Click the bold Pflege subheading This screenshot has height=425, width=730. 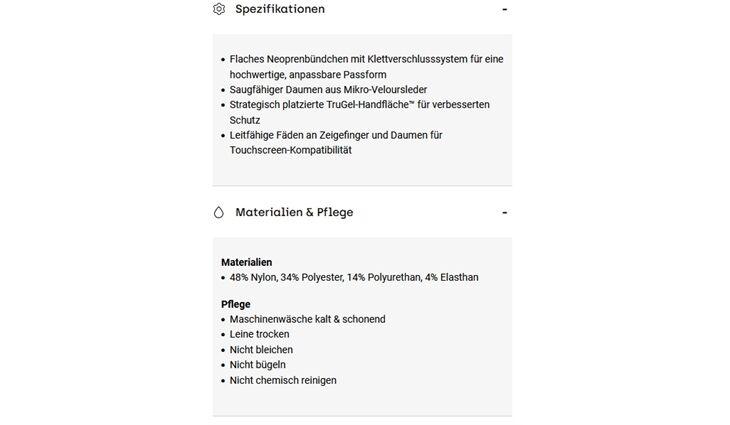tap(236, 304)
